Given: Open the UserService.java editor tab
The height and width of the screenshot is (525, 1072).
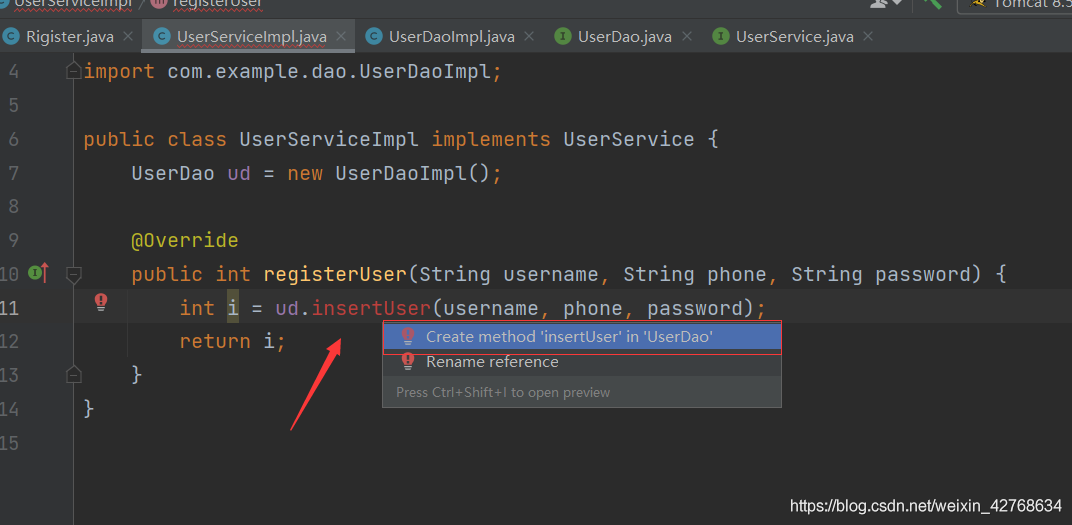Looking at the screenshot, I should point(794,37).
